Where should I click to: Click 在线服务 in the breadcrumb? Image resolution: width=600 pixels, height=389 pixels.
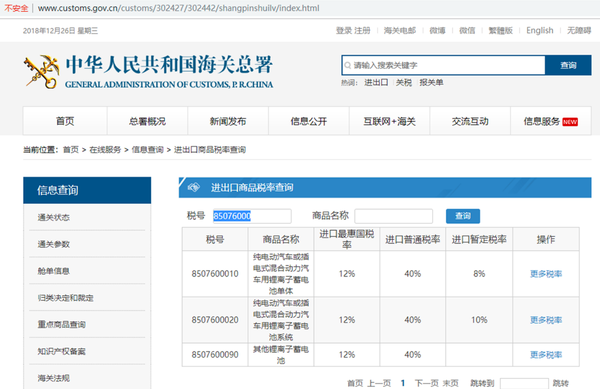point(105,150)
